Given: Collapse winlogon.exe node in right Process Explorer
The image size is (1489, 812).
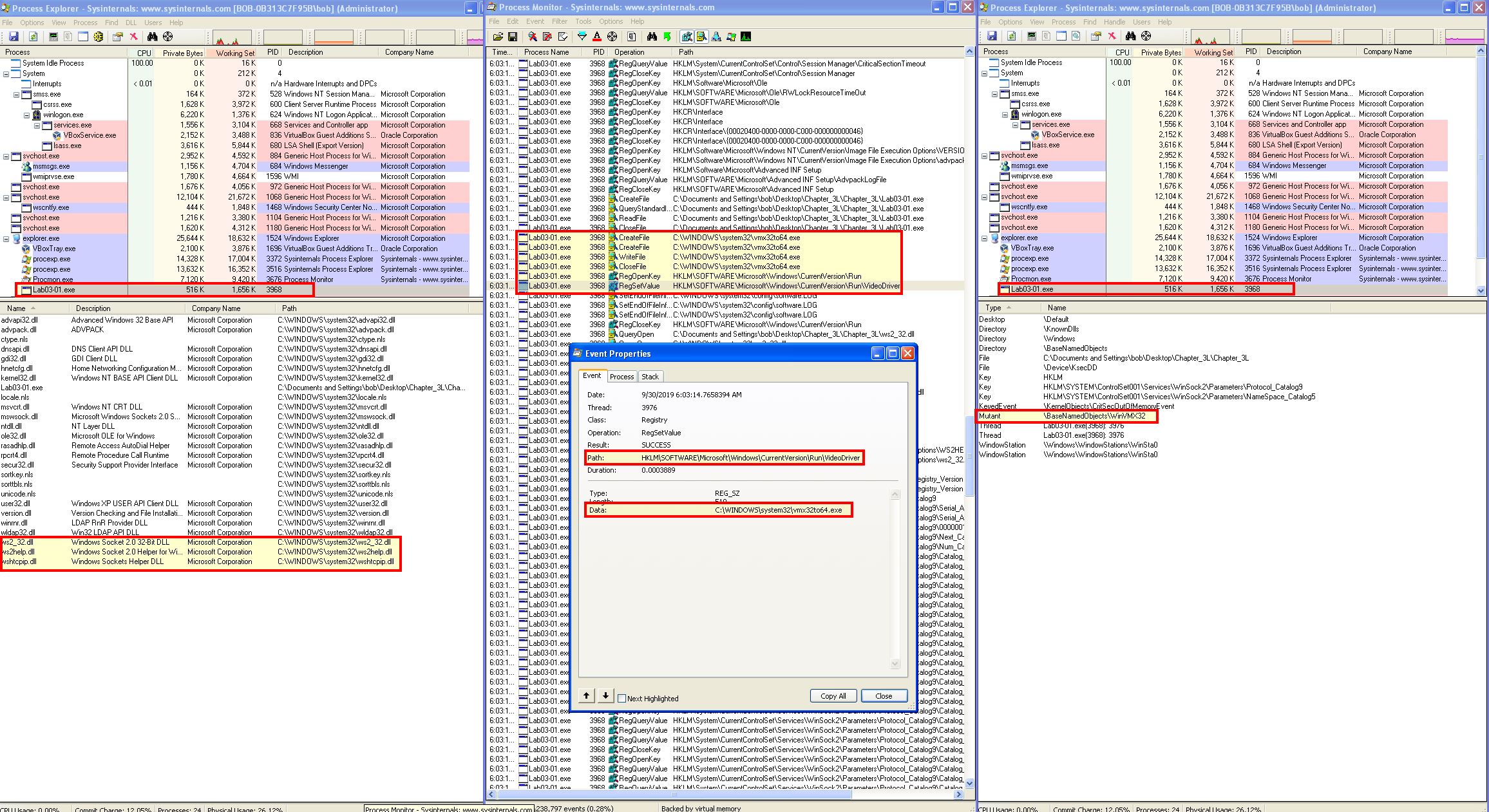Looking at the screenshot, I should (1005, 114).
